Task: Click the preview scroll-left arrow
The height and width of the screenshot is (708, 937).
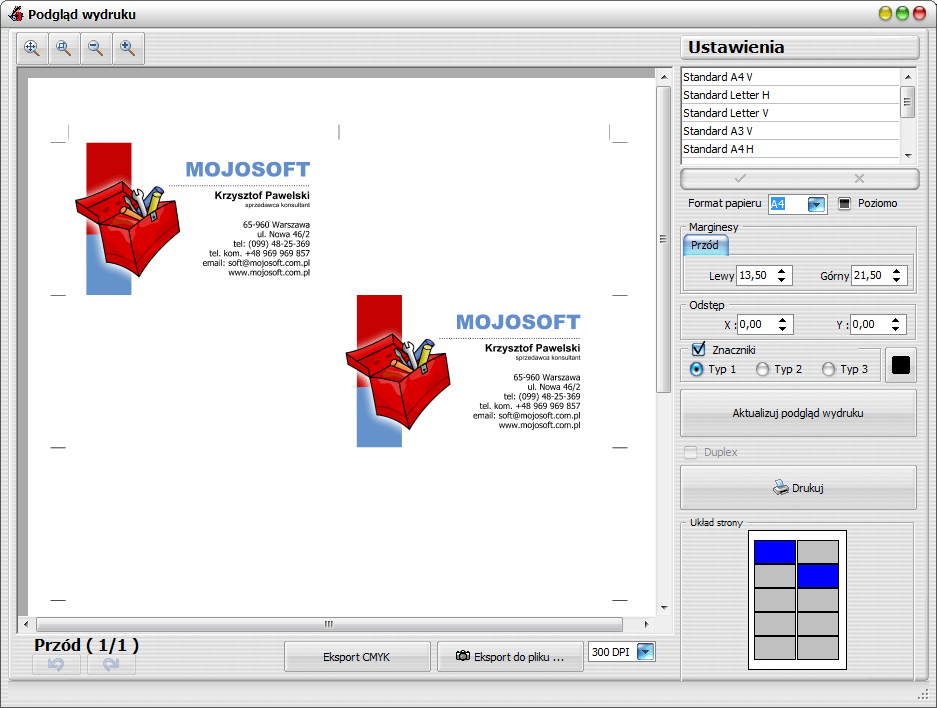Action: [x=26, y=624]
